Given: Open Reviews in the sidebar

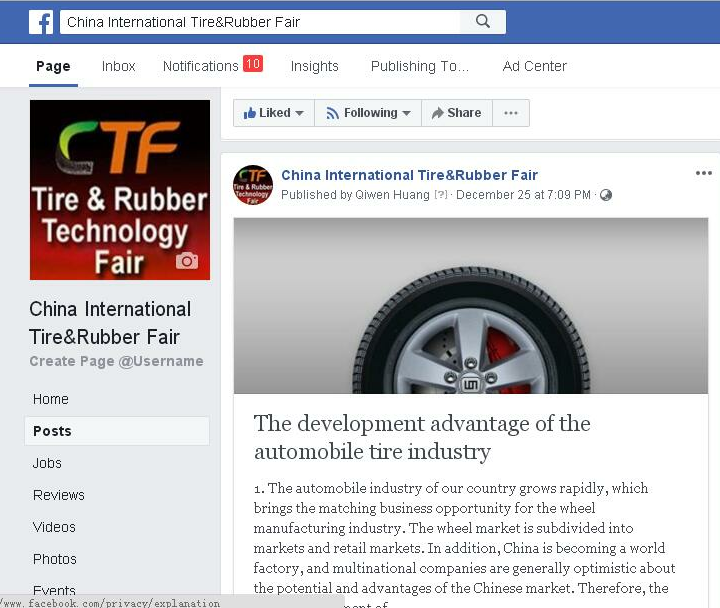Looking at the screenshot, I should (59, 495).
